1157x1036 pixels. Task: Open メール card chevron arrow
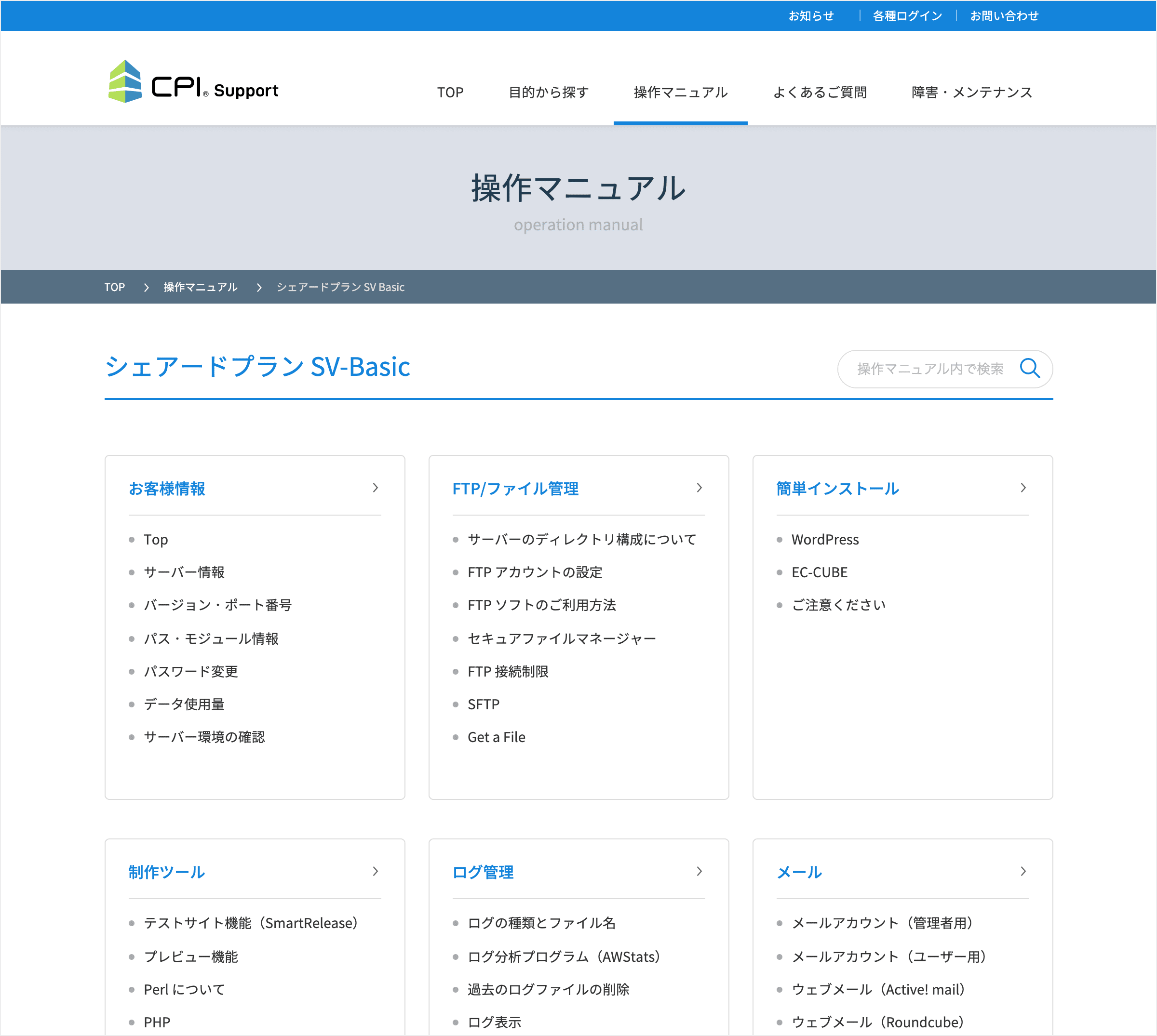1023,872
